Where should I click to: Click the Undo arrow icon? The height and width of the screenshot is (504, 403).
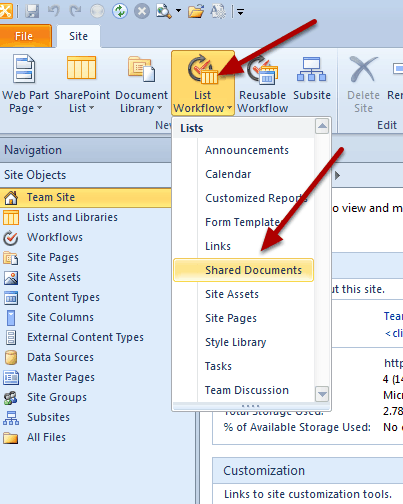click(53, 11)
